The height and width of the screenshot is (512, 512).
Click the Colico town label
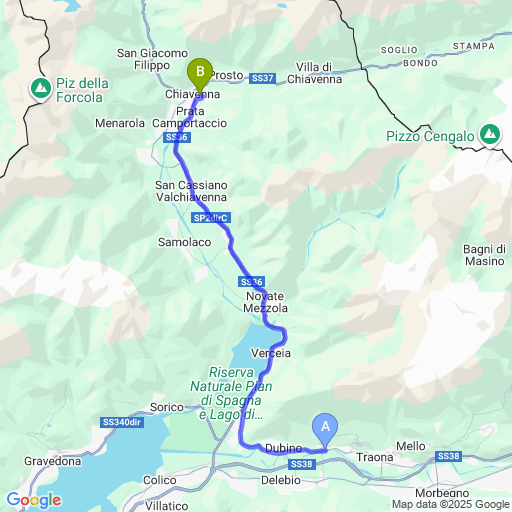point(159,480)
